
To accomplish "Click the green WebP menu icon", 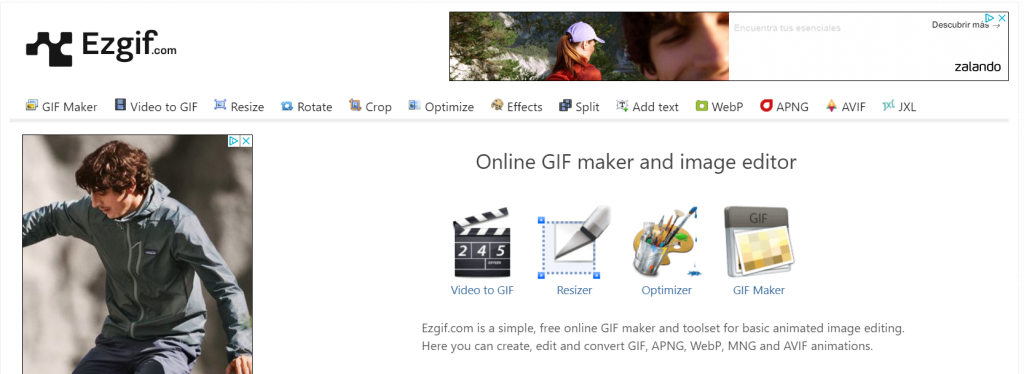I will (x=702, y=106).
